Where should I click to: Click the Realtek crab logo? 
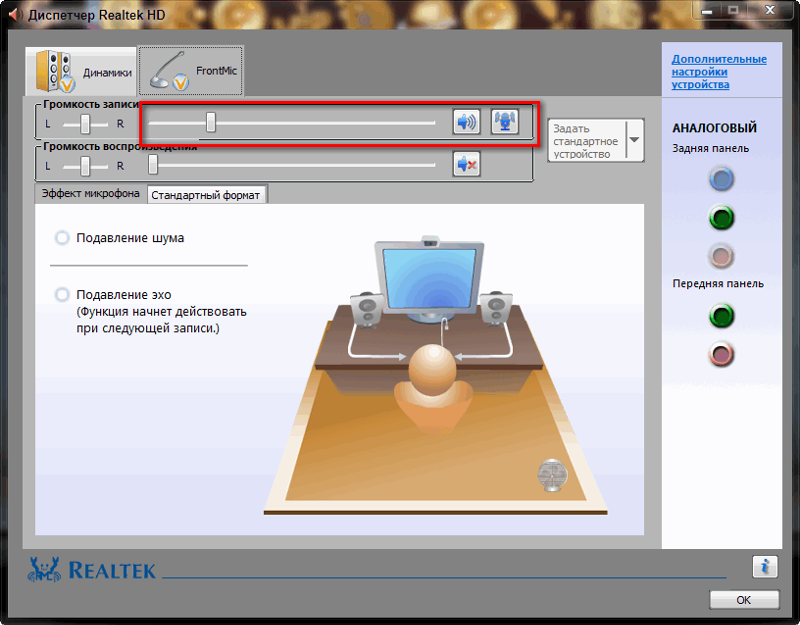44,569
